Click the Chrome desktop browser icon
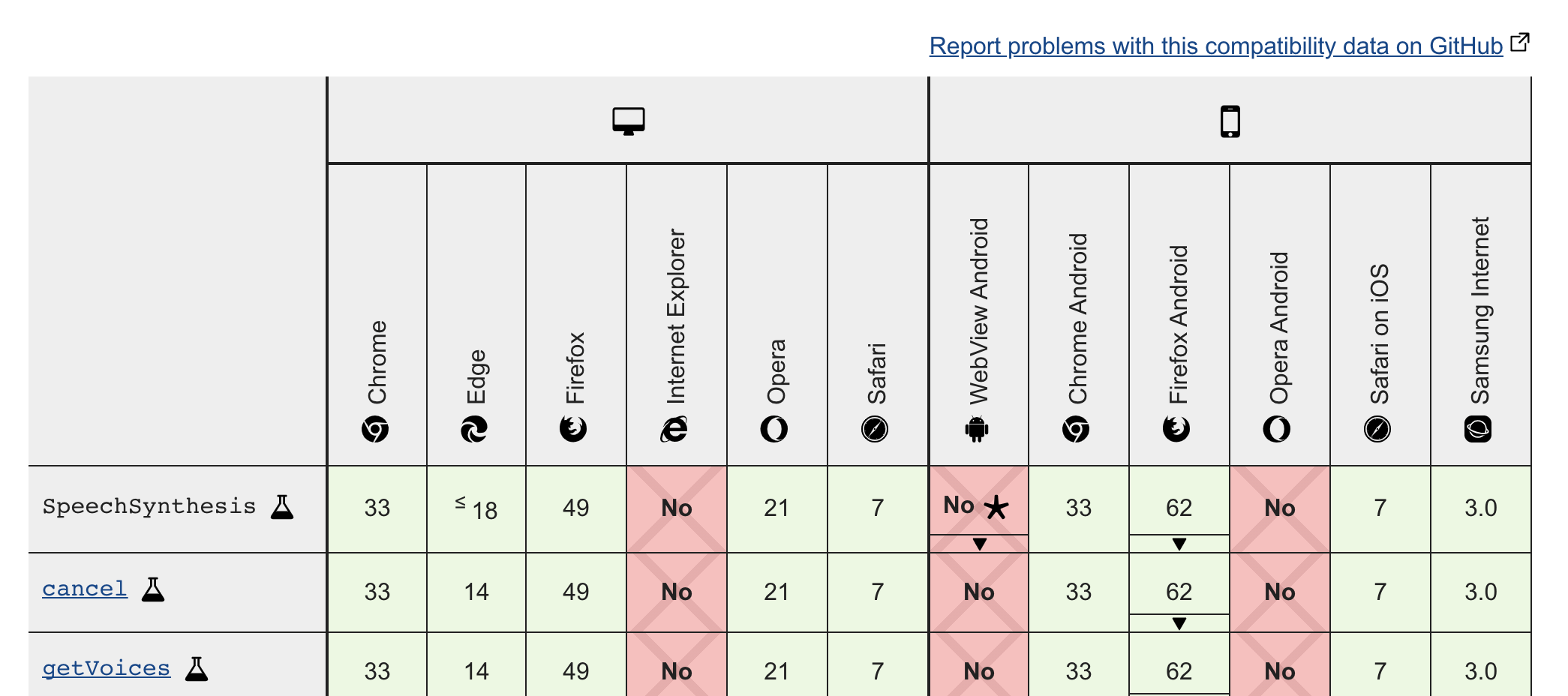The height and width of the screenshot is (696, 1568). (375, 429)
